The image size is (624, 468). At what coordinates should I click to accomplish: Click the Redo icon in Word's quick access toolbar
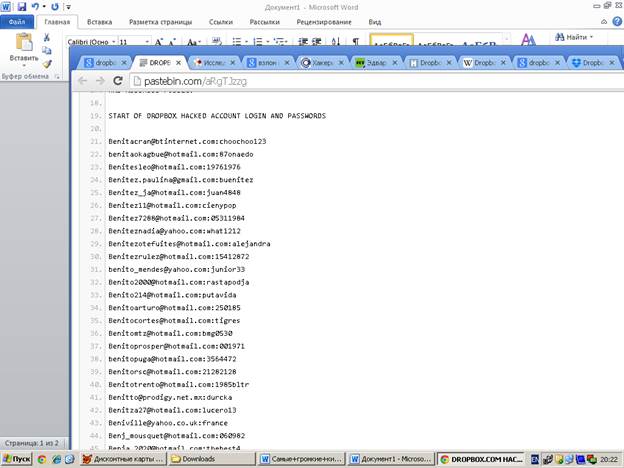55,6
